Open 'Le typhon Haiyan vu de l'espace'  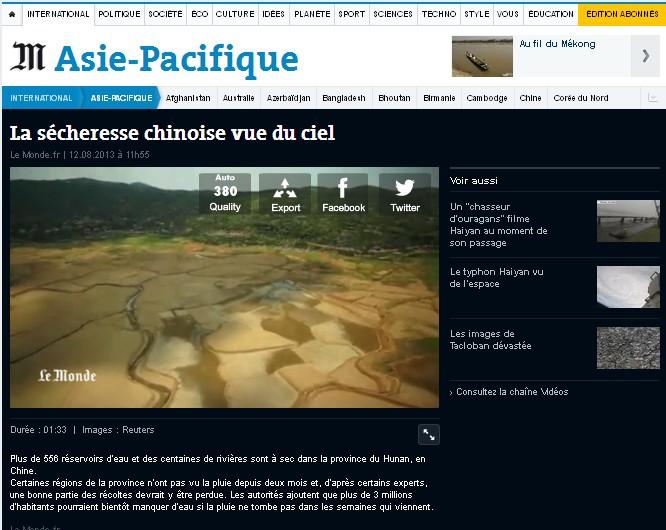(x=496, y=278)
